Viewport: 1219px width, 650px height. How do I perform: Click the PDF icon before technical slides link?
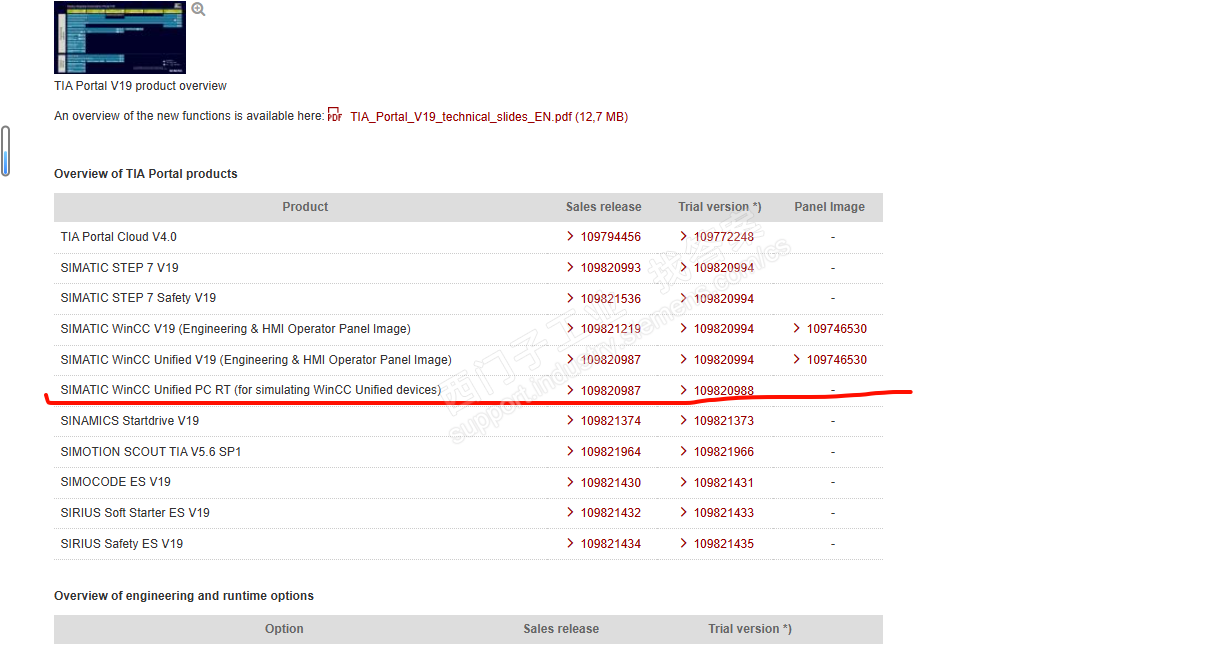click(x=334, y=116)
